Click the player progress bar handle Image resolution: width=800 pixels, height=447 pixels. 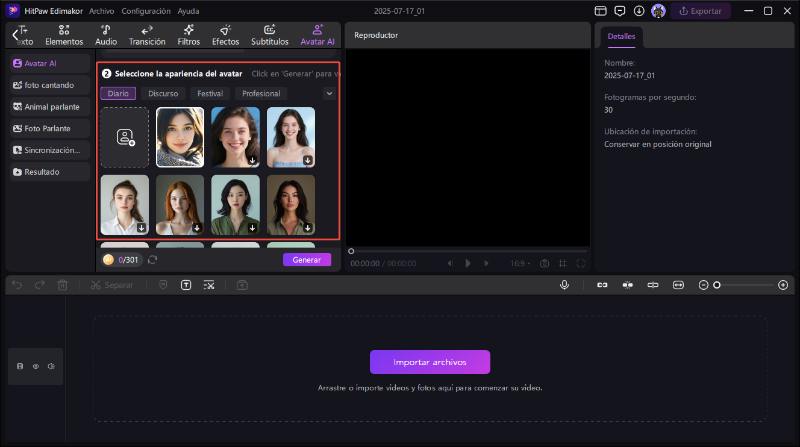[x=351, y=251]
